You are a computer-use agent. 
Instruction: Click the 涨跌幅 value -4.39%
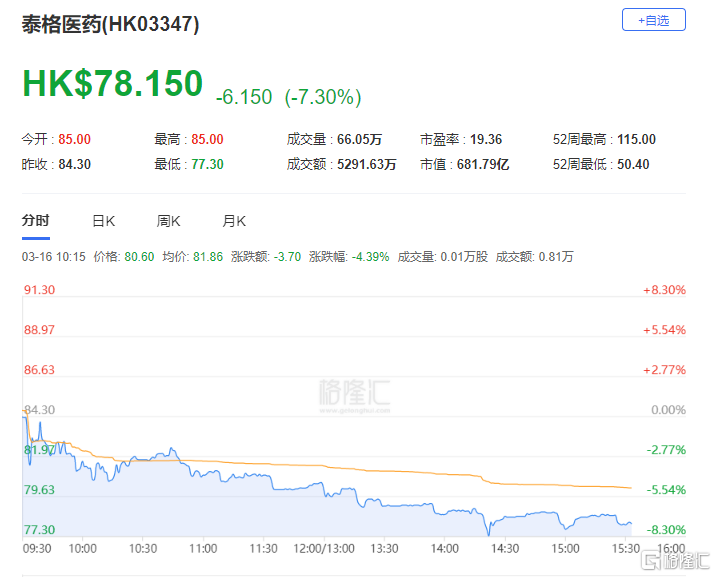(x=370, y=257)
